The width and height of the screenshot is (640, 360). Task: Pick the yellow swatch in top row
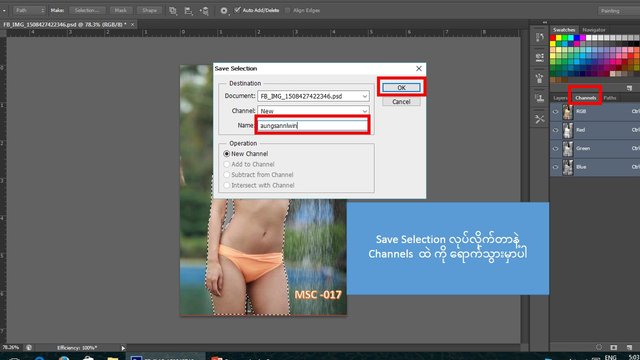coord(559,38)
